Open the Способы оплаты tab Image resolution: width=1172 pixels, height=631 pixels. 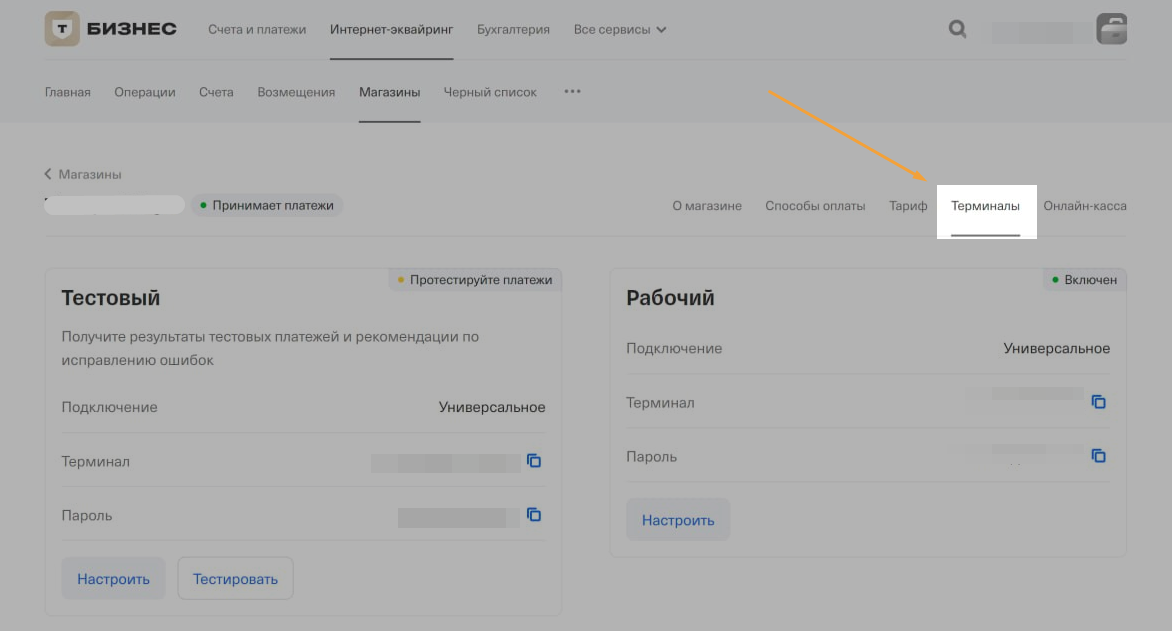[816, 205]
